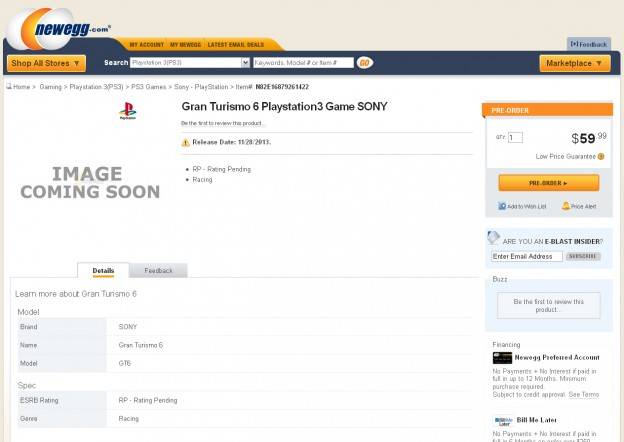Open Latest Email Deals tab
Image resolution: width=624 pixels, height=442 pixels.
(236, 45)
